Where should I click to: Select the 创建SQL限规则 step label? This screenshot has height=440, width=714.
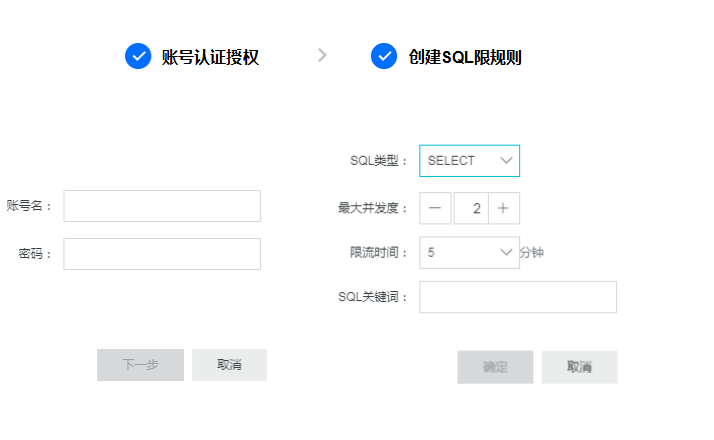coord(465,57)
